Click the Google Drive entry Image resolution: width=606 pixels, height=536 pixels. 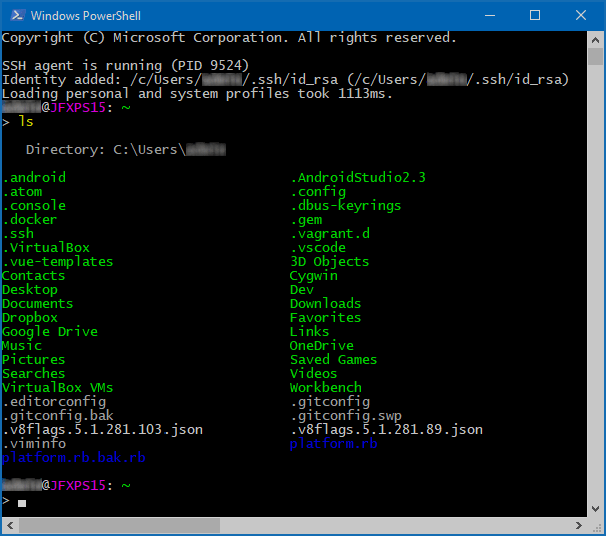coord(50,332)
